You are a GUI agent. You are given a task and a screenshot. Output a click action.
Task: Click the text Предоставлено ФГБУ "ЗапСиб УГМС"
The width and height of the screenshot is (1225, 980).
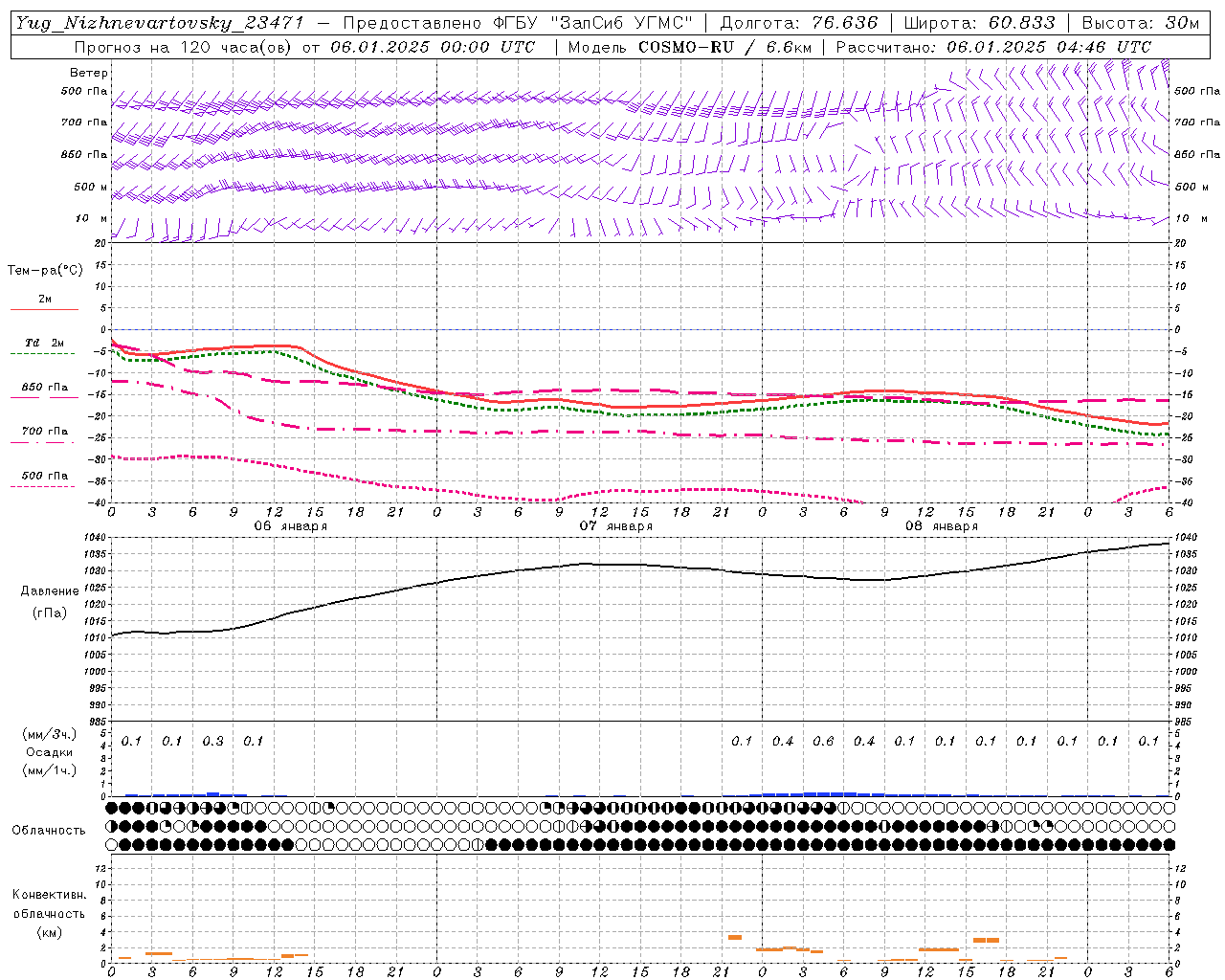(517, 23)
